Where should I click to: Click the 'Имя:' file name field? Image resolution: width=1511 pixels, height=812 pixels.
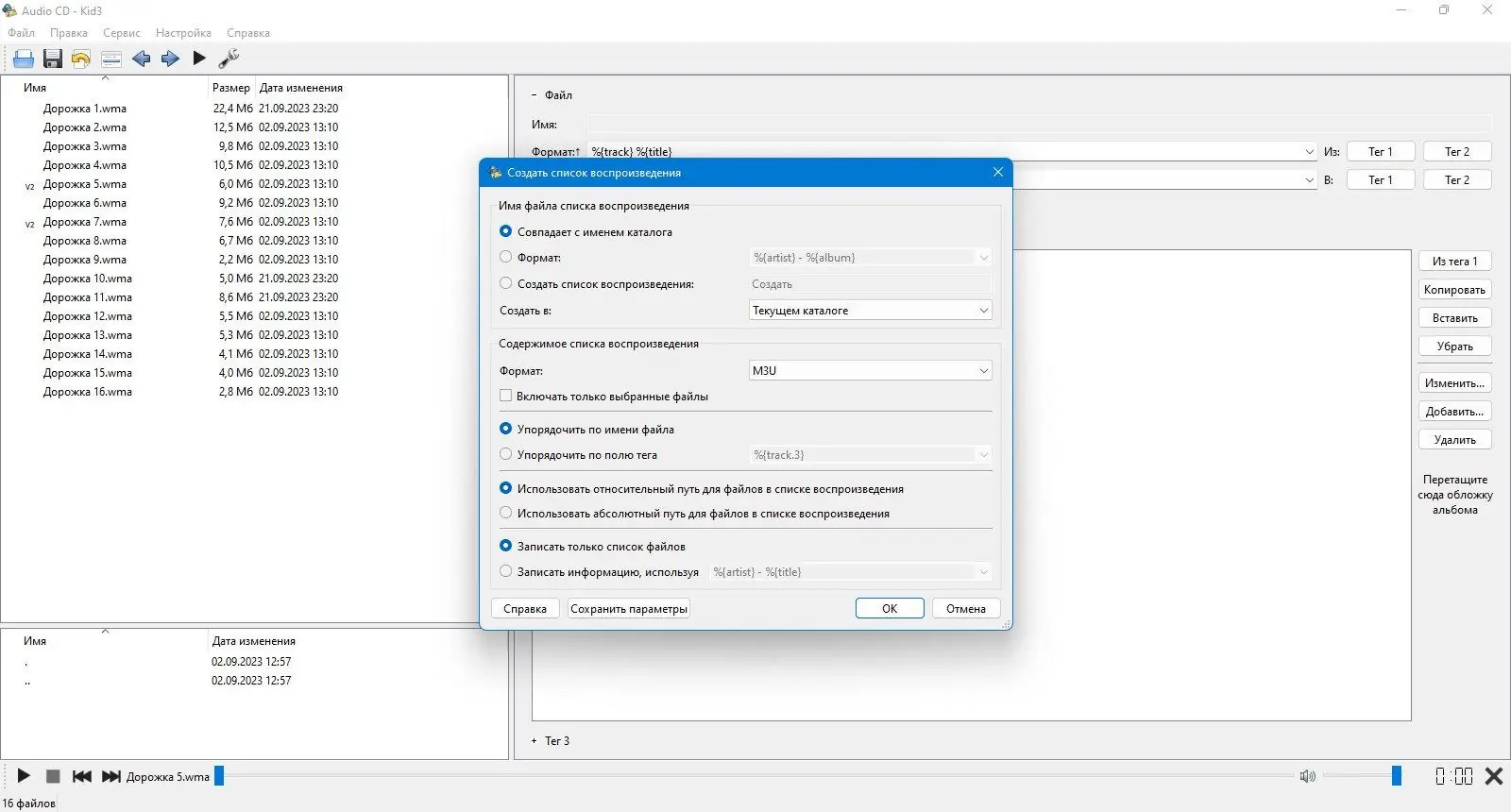[1040, 124]
